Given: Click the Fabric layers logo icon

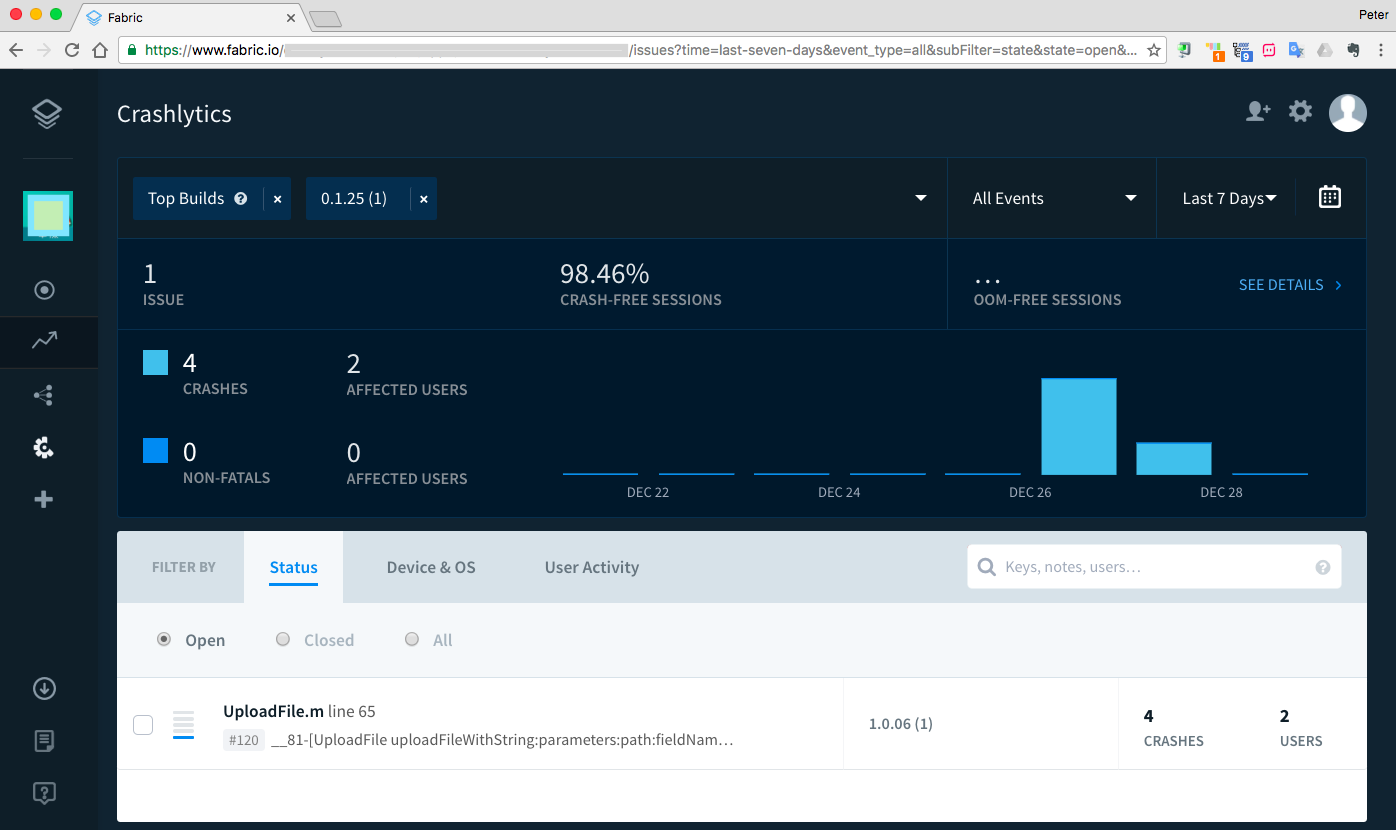Looking at the screenshot, I should 47,114.
